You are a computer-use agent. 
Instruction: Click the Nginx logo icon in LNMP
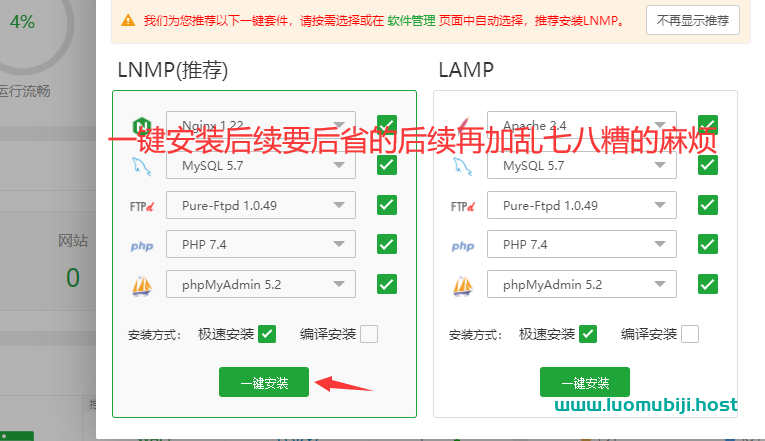(x=142, y=126)
